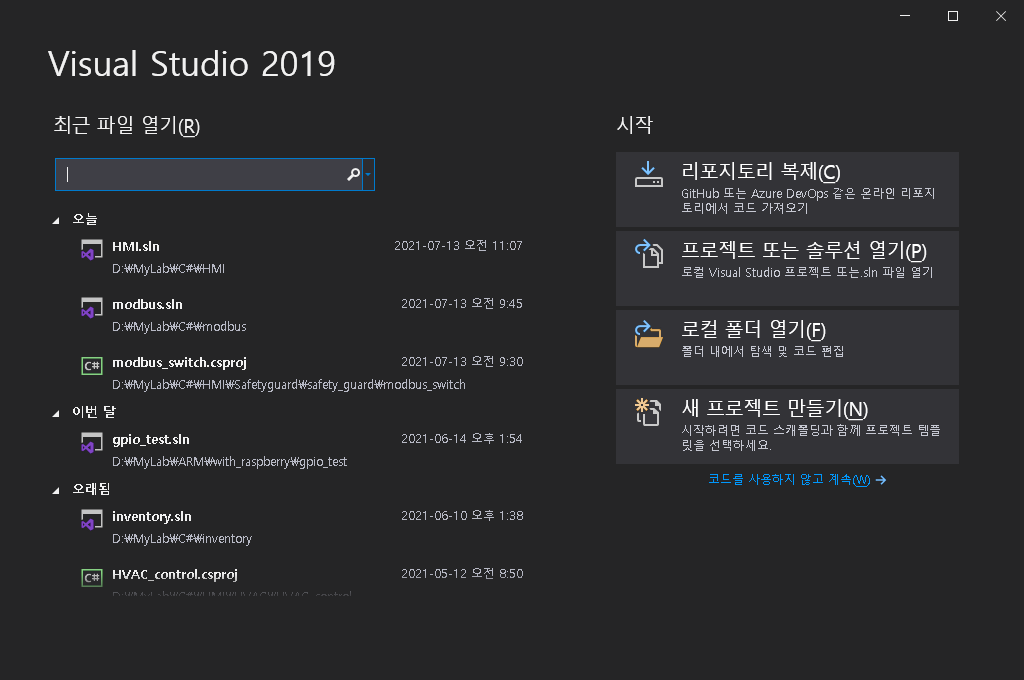Collapse the 오래됨 group
1024x680 pixels.
point(56,491)
